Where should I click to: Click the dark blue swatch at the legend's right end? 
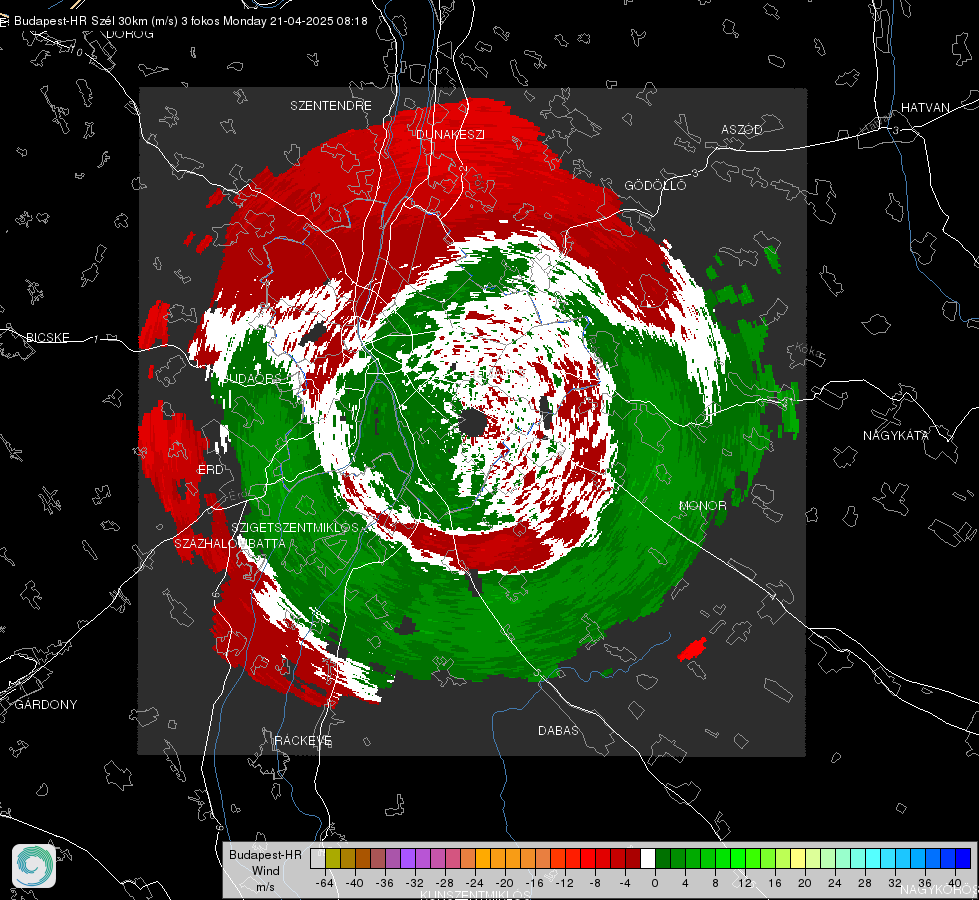click(x=963, y=858)
